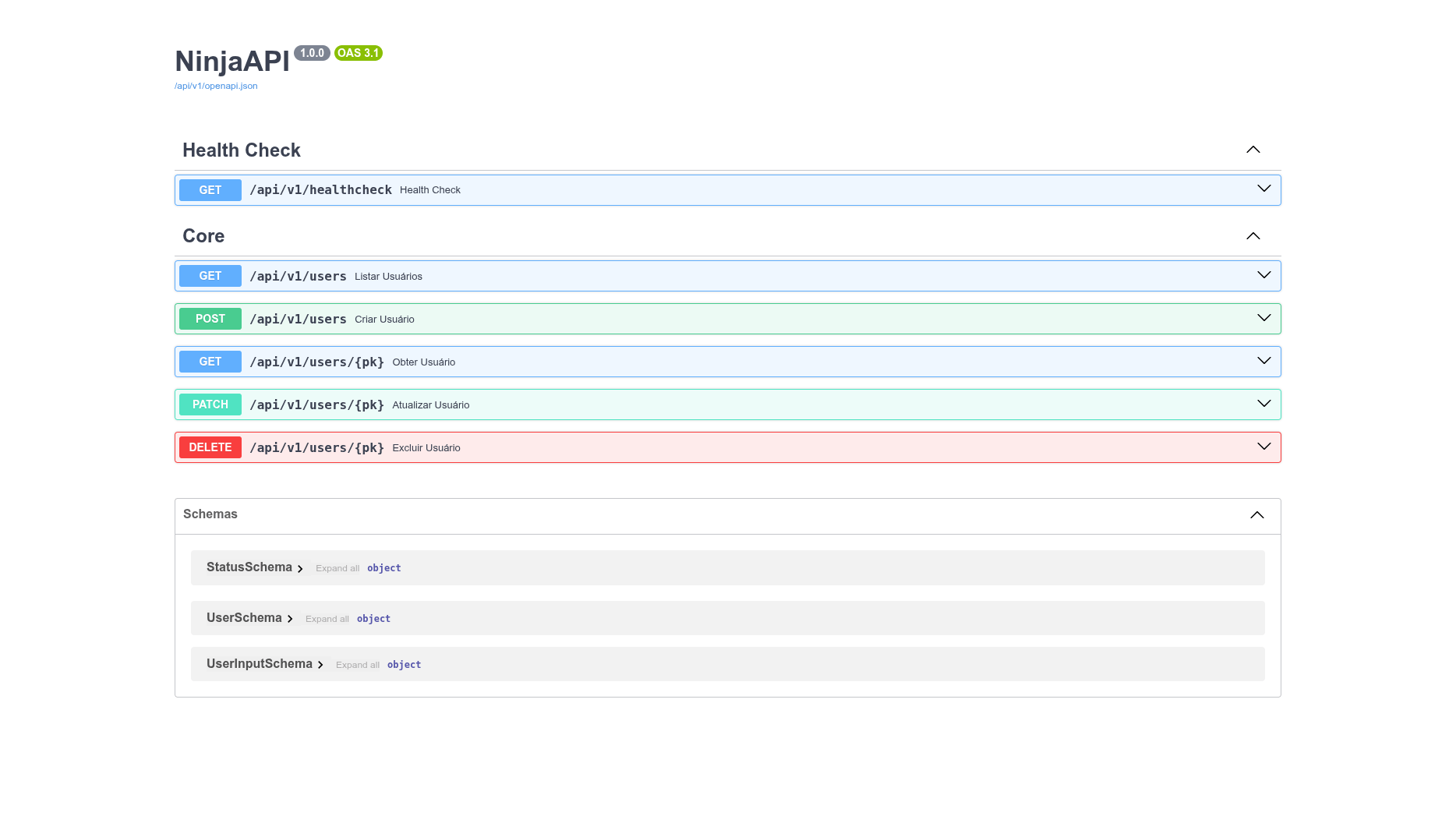1456x816 pixels.
Task: Open the /api/v1/openapi.json link
Action: click(216, 86)
